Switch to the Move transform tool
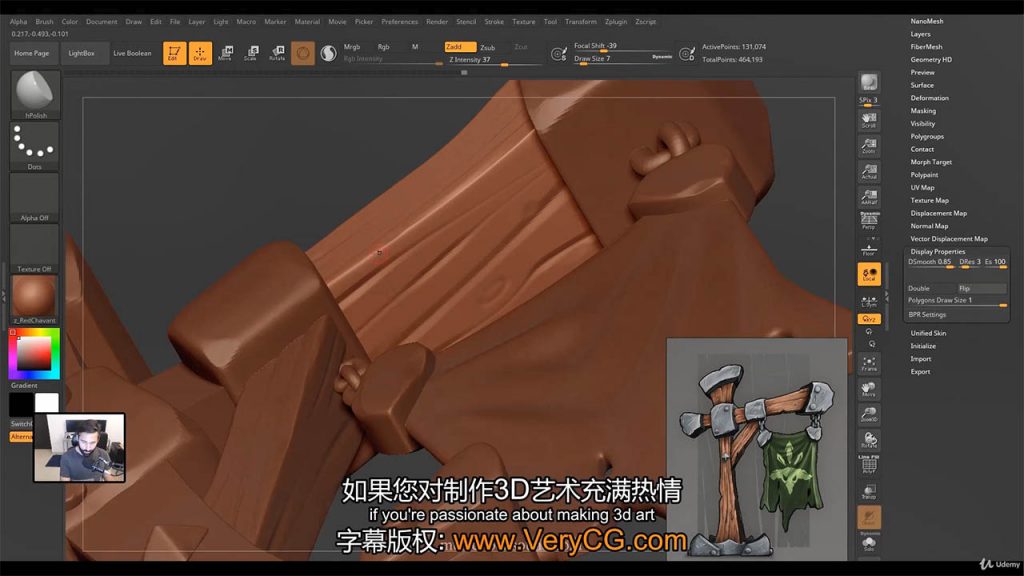 point(225,53)
